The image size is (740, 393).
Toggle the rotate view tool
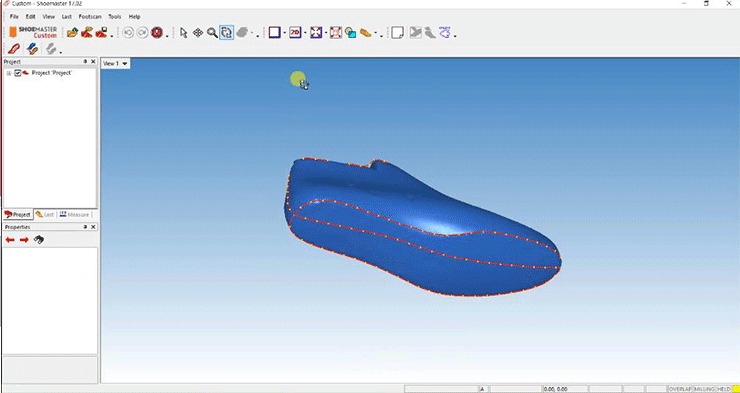click(x=227, y=33)
